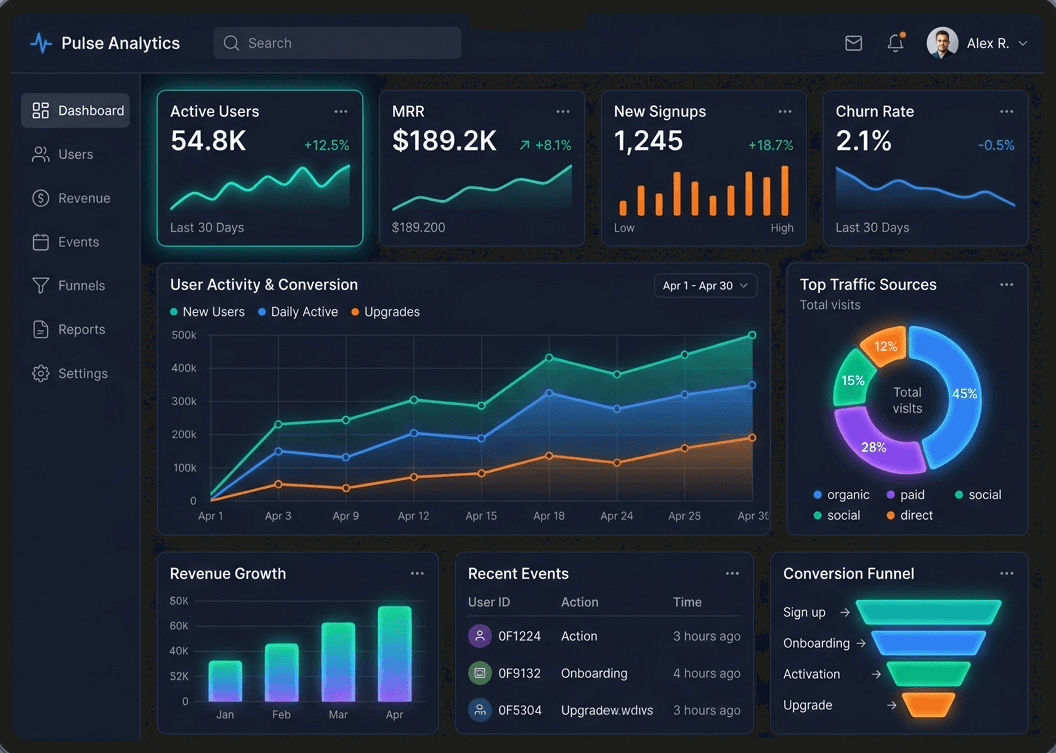This screenshot has width=1056, height=753.
Task: Open user ID 0F5304
Action: [x=520, y=711]
